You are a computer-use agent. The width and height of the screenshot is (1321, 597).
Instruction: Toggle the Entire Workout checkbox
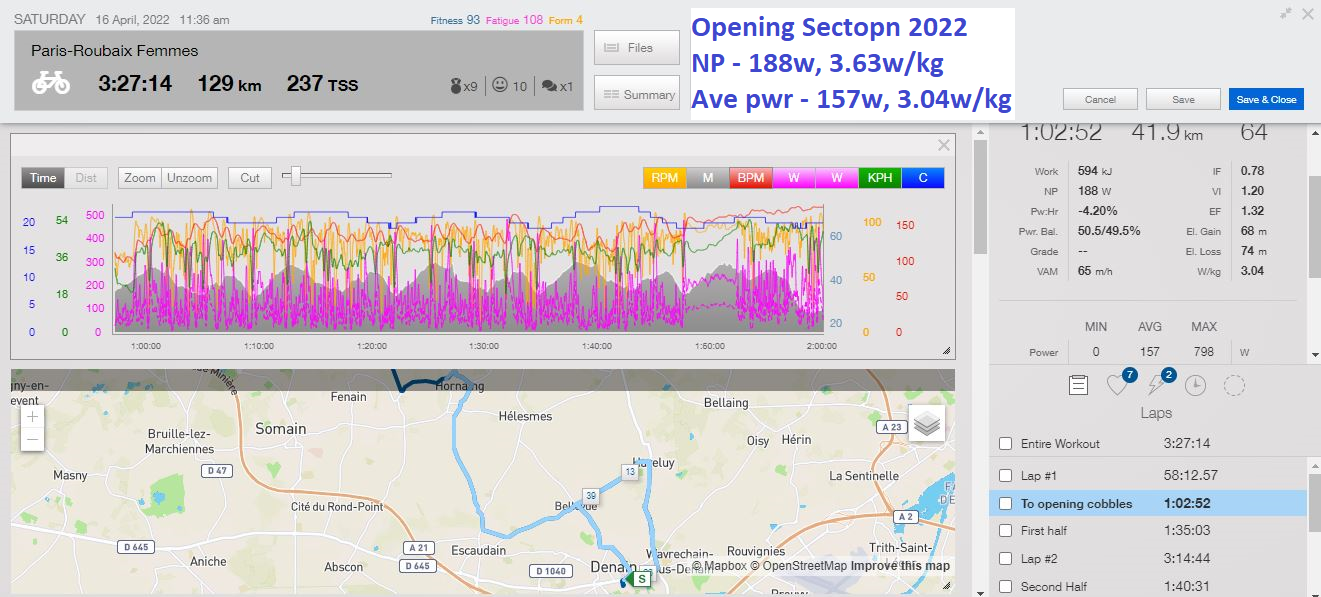[1006, 444]
